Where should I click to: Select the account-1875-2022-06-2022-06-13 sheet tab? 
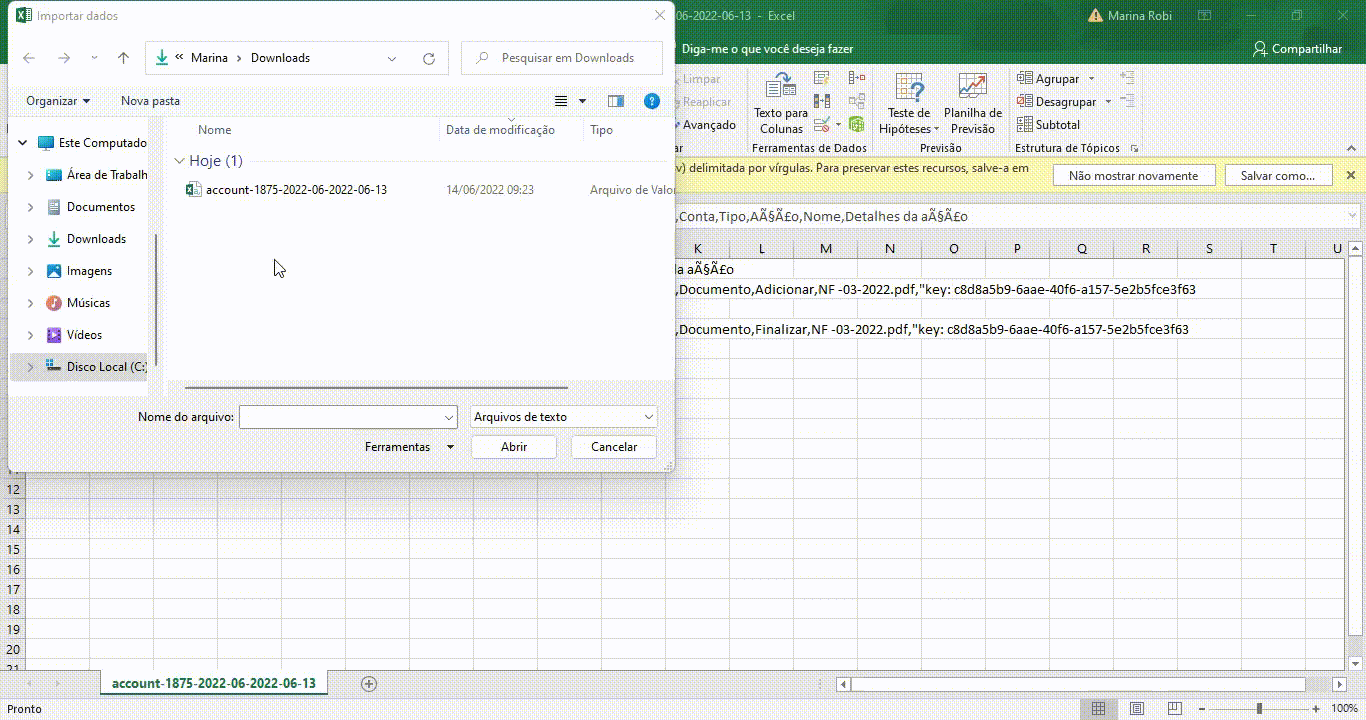click(x=214, y=684)
